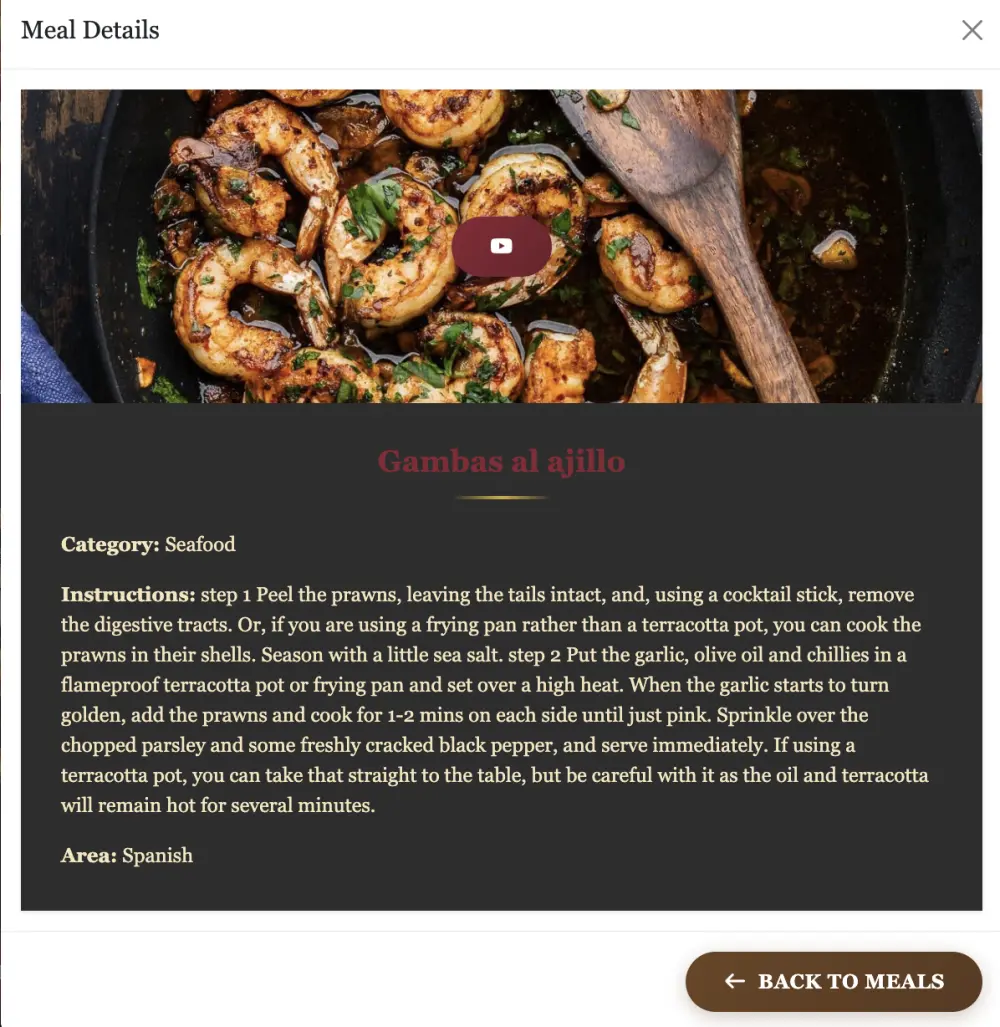Click the "step 1" text in instructions
This screenshot has width=1000, height=1027.
(226, 595)
